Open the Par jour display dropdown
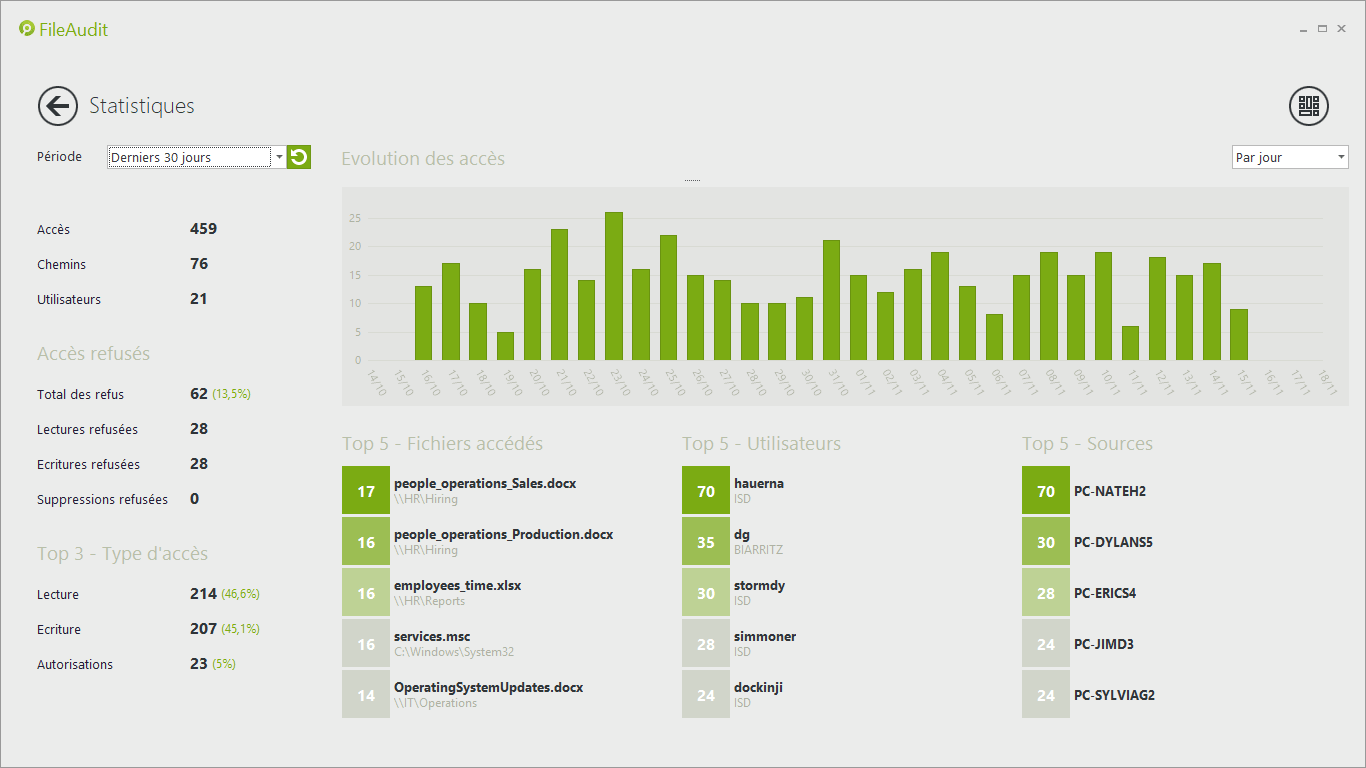The image size is (1366, 768). pos(1289,157)
